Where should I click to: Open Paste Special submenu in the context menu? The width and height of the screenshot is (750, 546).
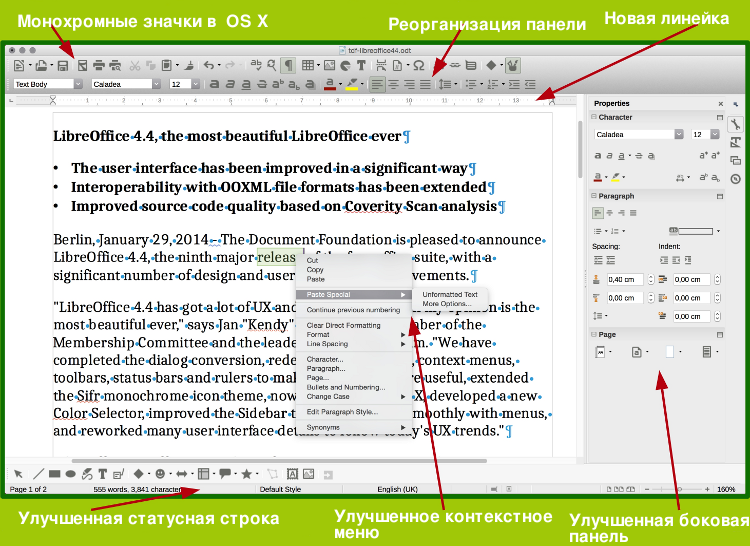pos(353,295)
